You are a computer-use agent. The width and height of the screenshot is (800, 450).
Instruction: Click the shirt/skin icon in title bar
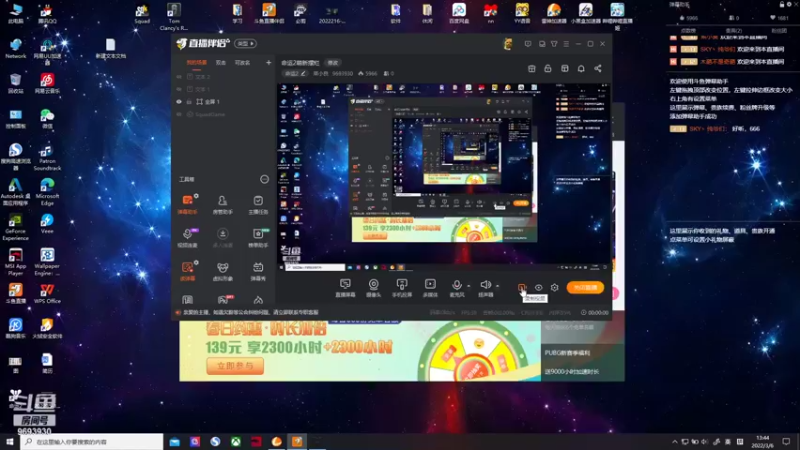[x=554, y=44]
